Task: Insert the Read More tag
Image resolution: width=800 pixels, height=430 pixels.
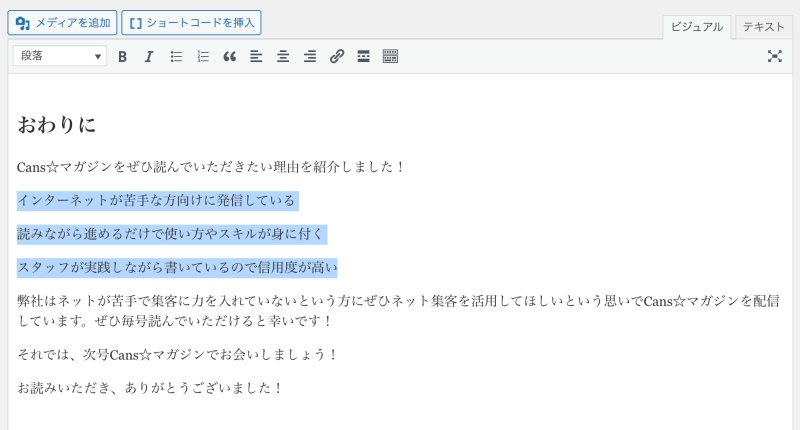Action: point(363,57)
